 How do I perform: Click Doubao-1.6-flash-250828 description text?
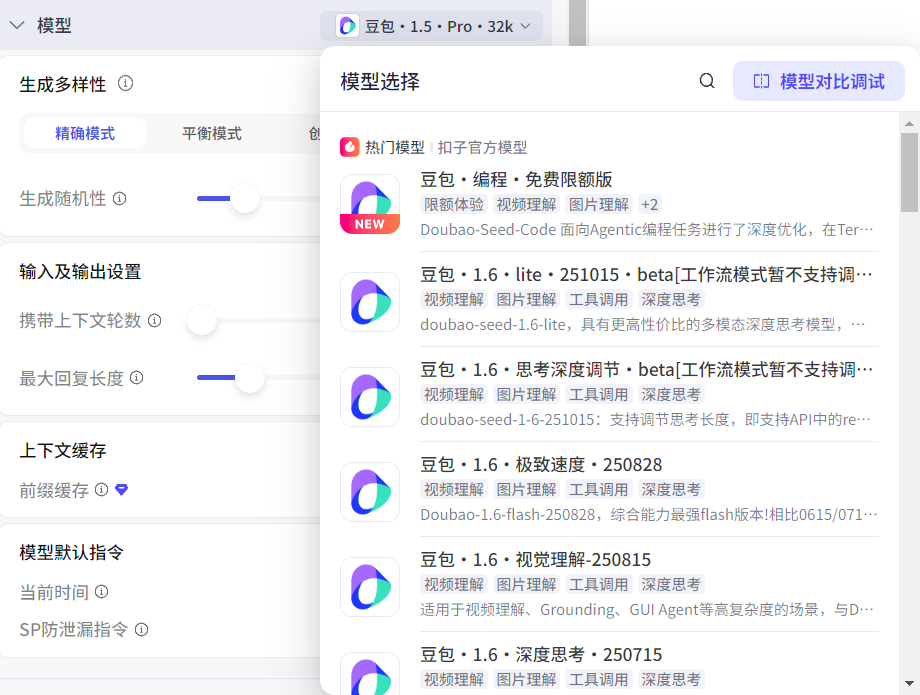(649, 514)
